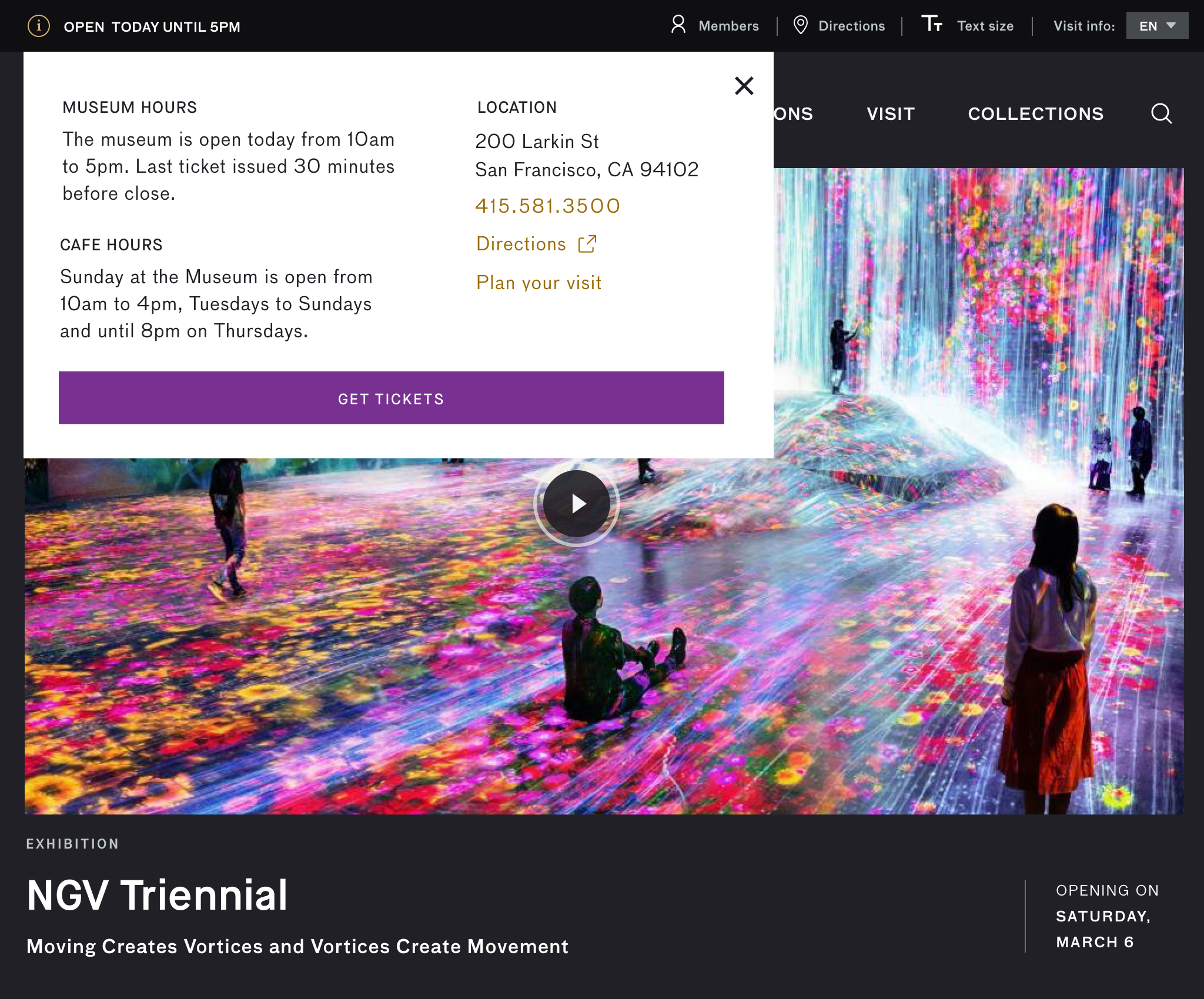The width and height of the screenshot is (1204, 999).
Task: Play the exhibition video
Action: (x=577, y=504)
